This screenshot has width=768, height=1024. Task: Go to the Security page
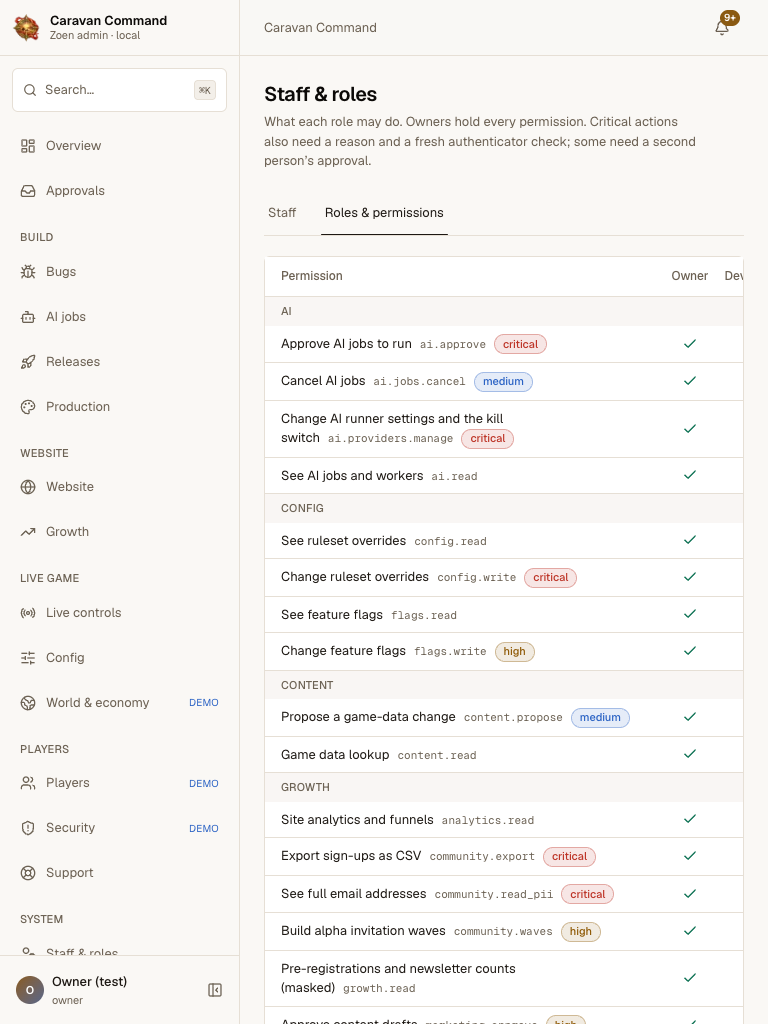tap(120, 828)
